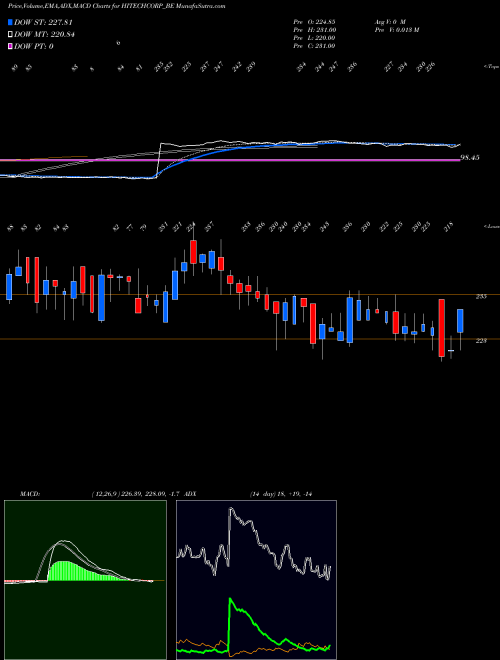
Task: Click the 228 price level label
Action: tap(481, 341)
